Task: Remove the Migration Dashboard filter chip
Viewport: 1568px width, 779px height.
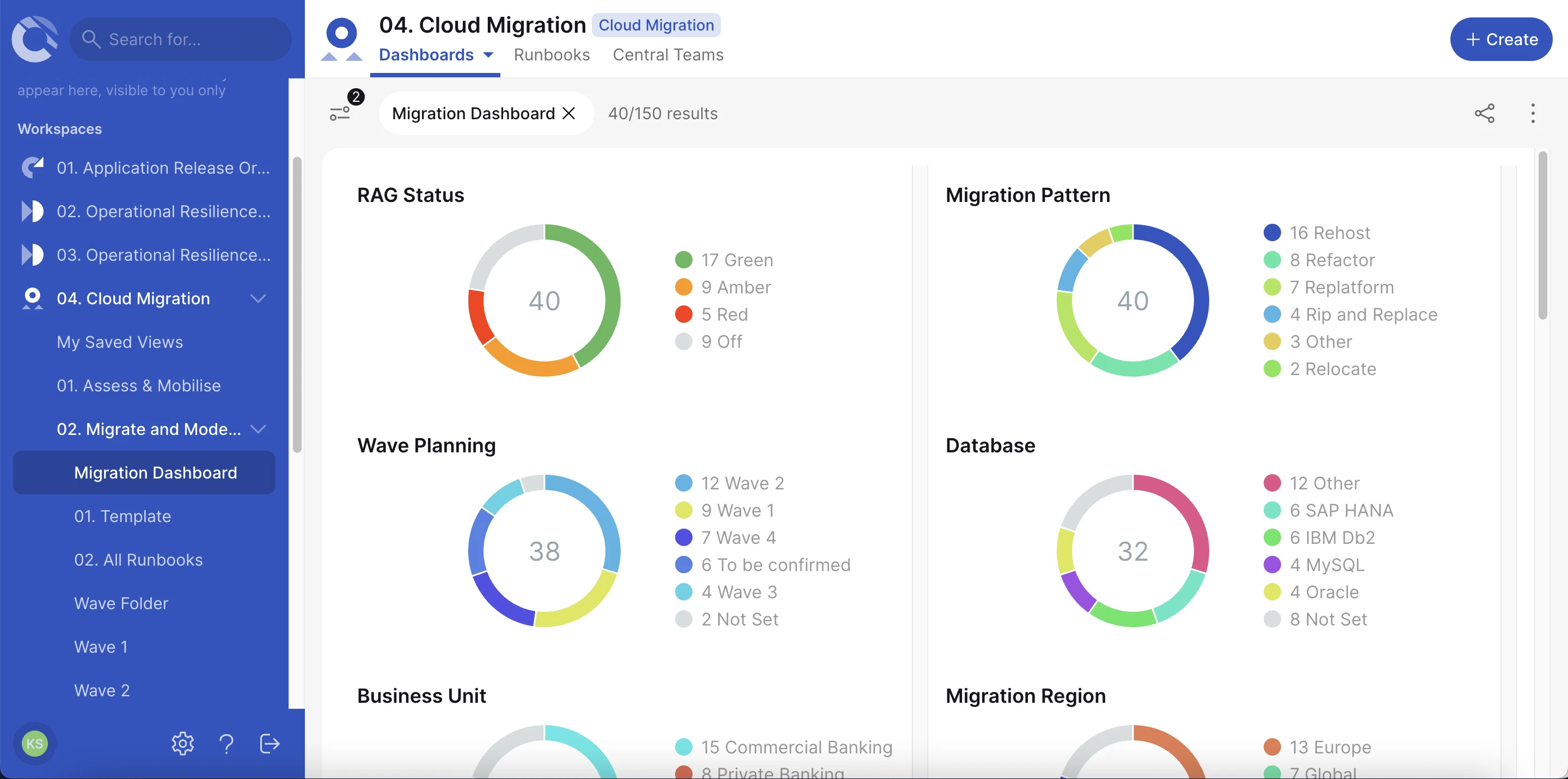Action: 569,113
